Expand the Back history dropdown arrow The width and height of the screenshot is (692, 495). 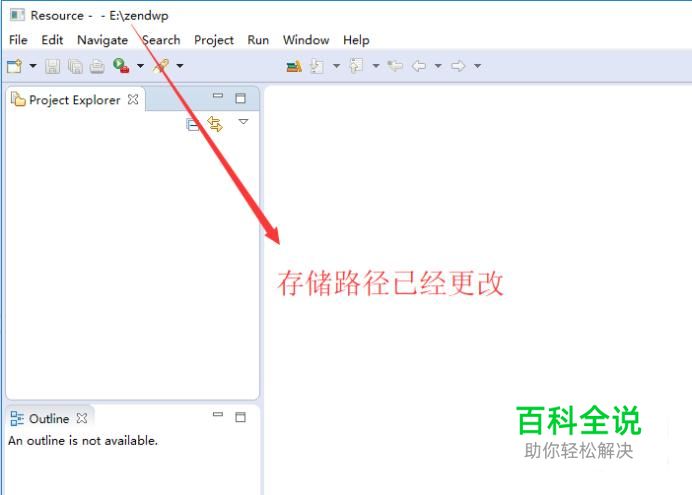point(438,66)
